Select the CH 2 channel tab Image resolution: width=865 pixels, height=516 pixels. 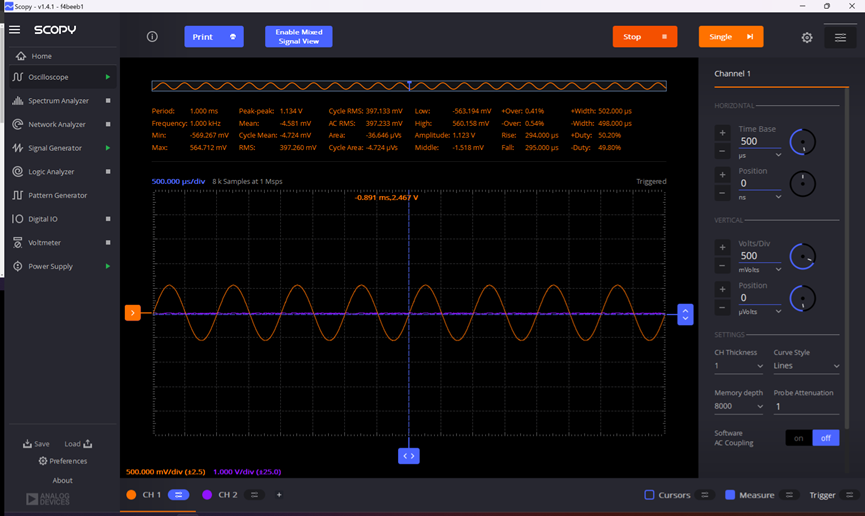pyautogui.click(x=227, y=495)
